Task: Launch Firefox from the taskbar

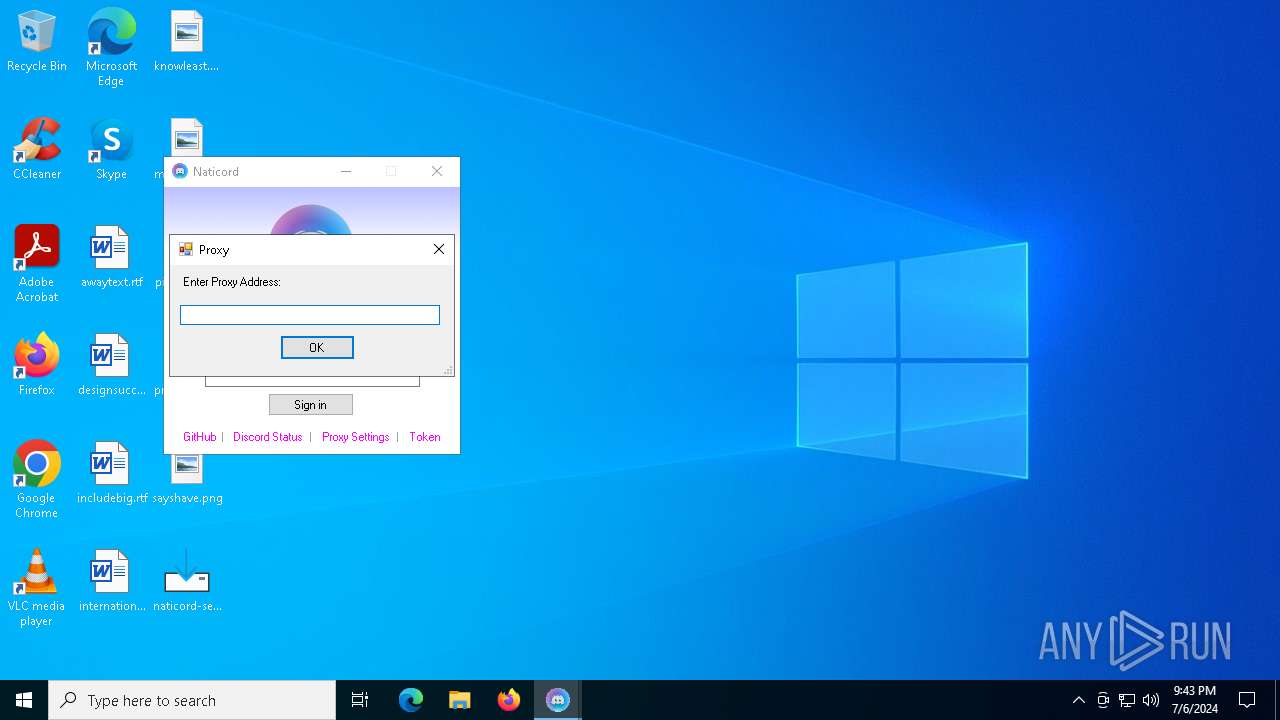Action: 509,700
